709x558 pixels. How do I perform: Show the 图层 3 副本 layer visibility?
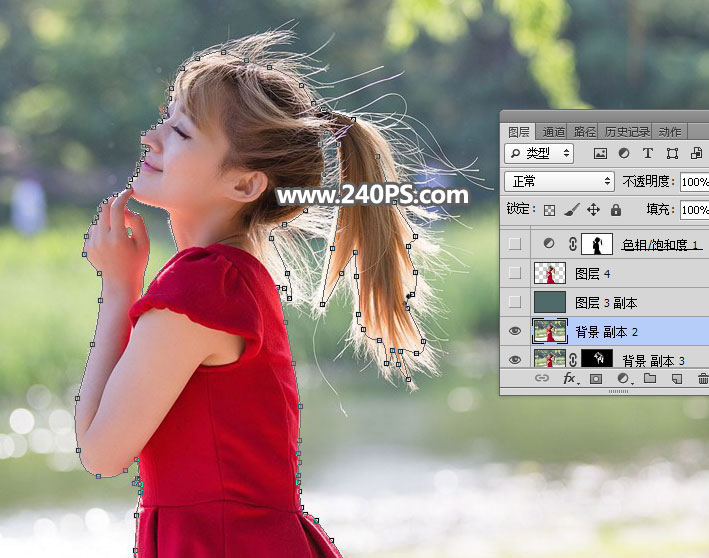[515, 302]
